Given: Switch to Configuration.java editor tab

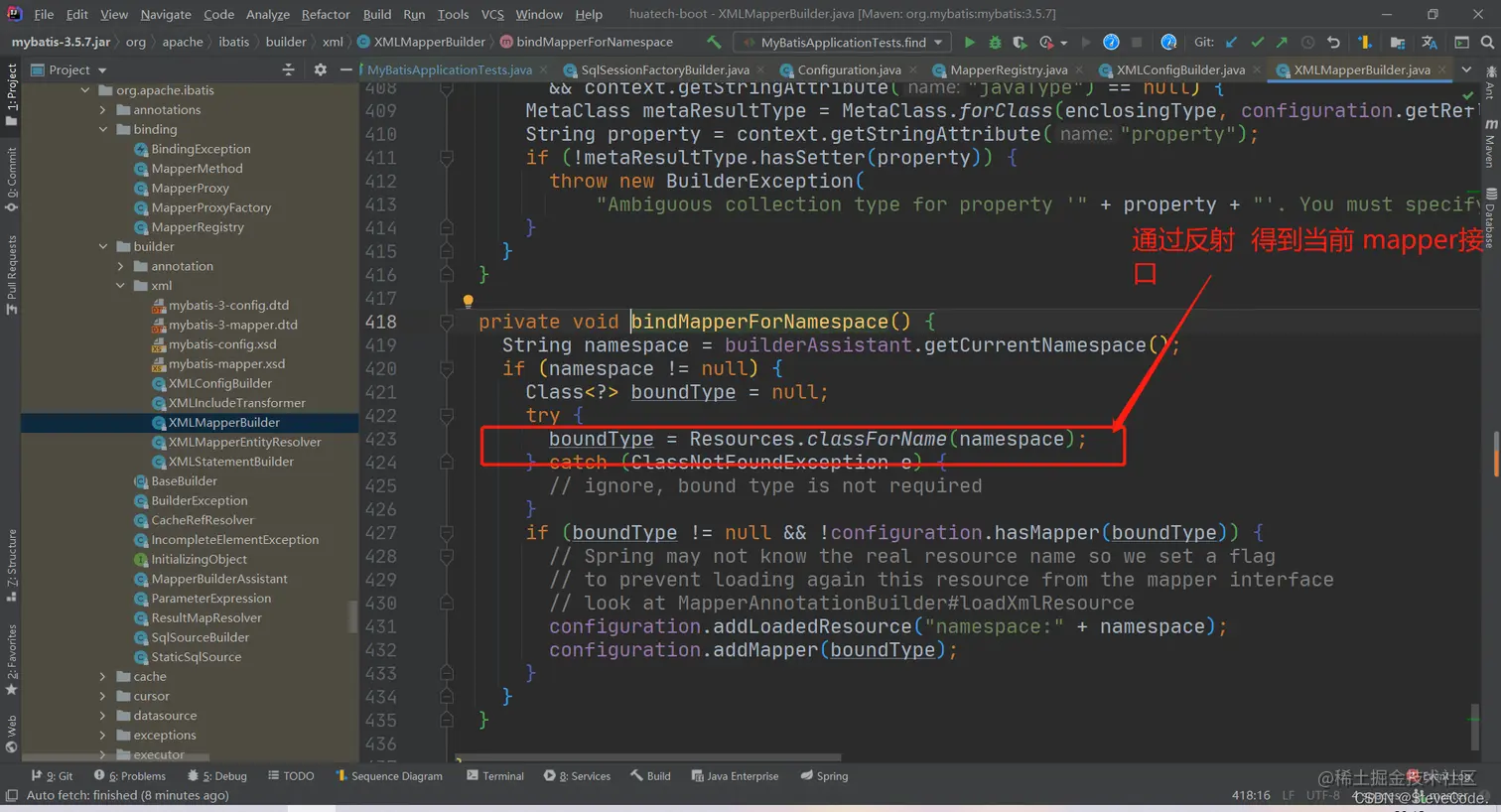Looking at the screenshot, I should 849,69.
